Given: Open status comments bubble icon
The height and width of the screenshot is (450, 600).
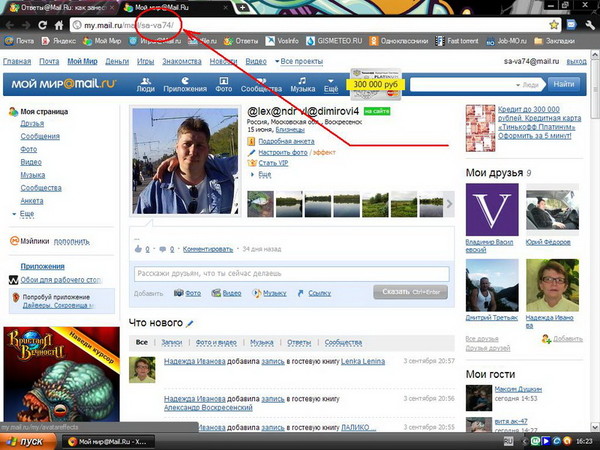Looking at the screenshot, I should point(162,249).
